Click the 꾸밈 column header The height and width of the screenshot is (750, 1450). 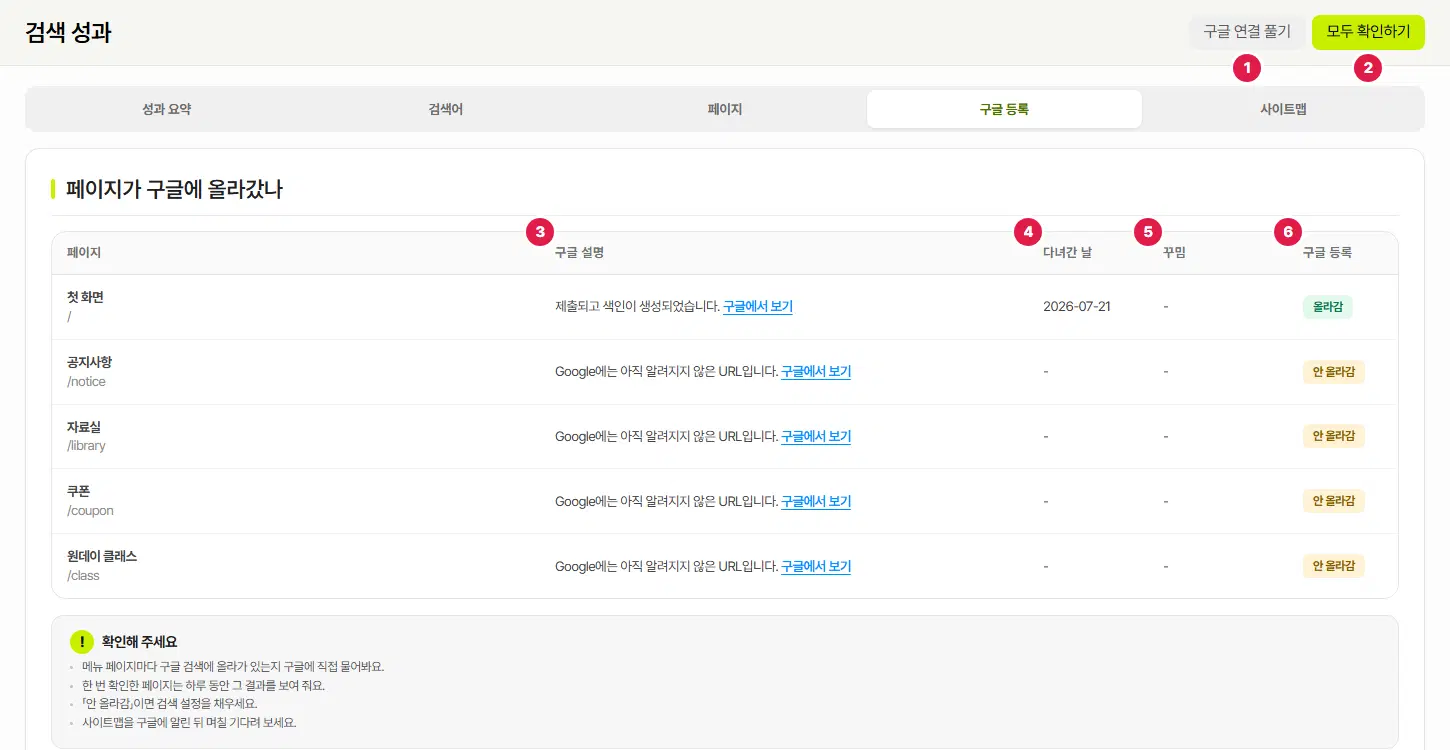(x=1174, y=253)
